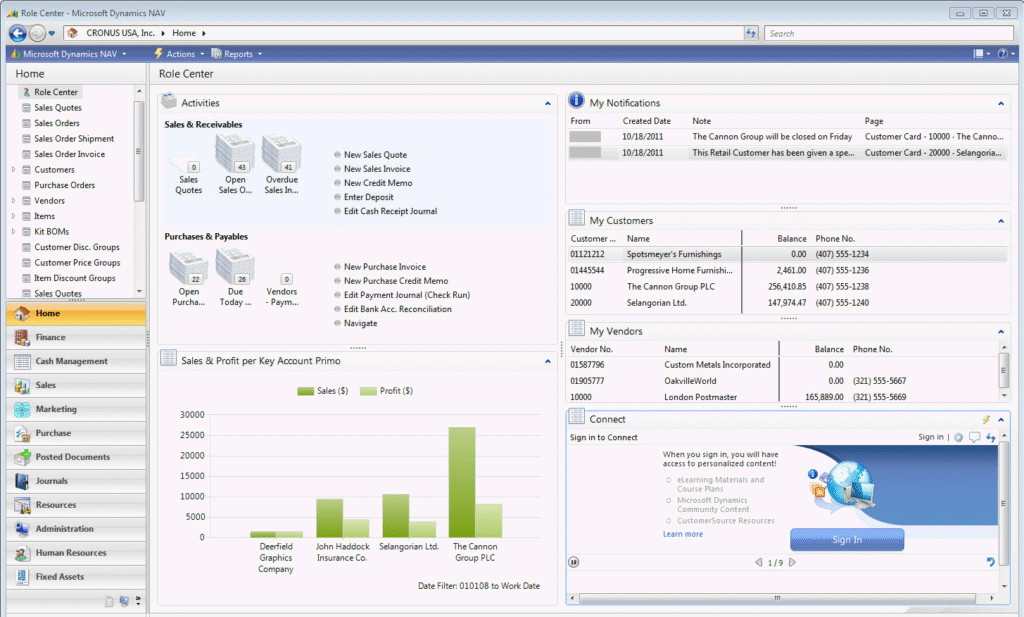Click the Profit ($) legend swatch
Screen dimensions: 1024x617
pos(368,391)
